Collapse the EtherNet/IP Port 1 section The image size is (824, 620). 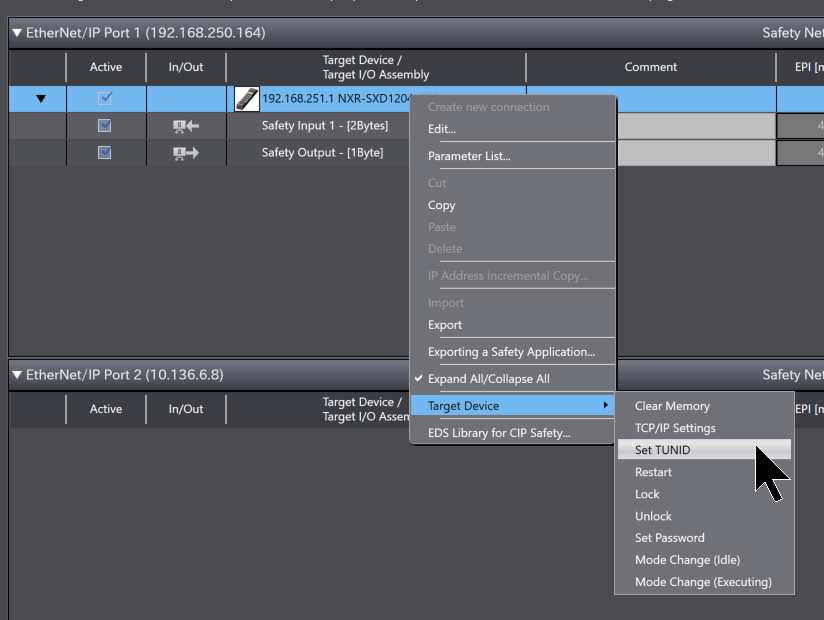[17, 33]
